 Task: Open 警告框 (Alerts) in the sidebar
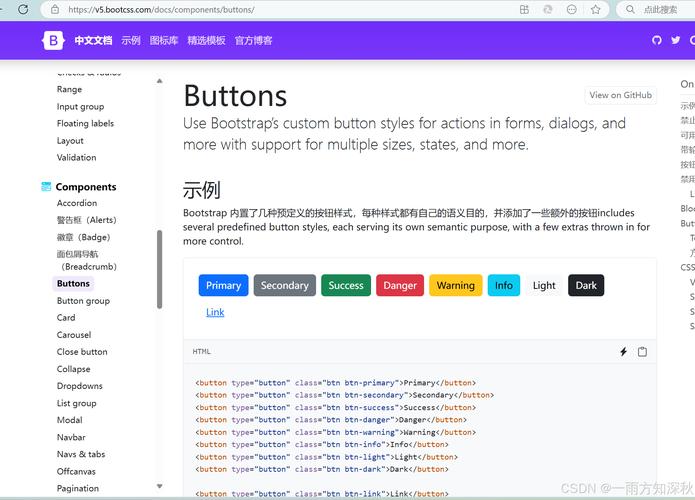coord(86,220)
